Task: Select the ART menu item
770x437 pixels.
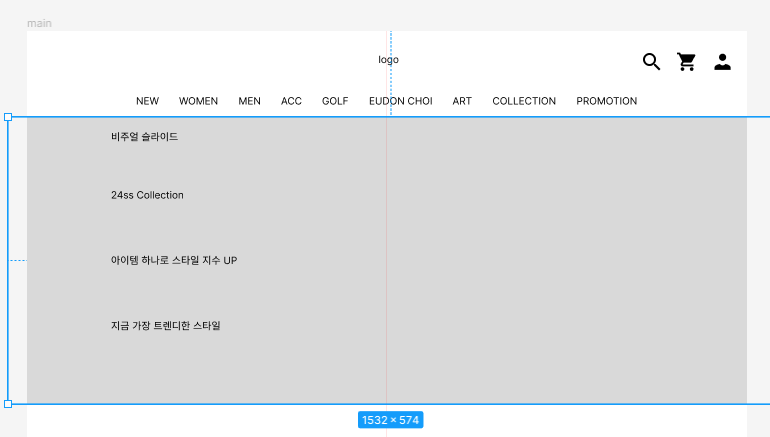Action: (x=462, y=101)
